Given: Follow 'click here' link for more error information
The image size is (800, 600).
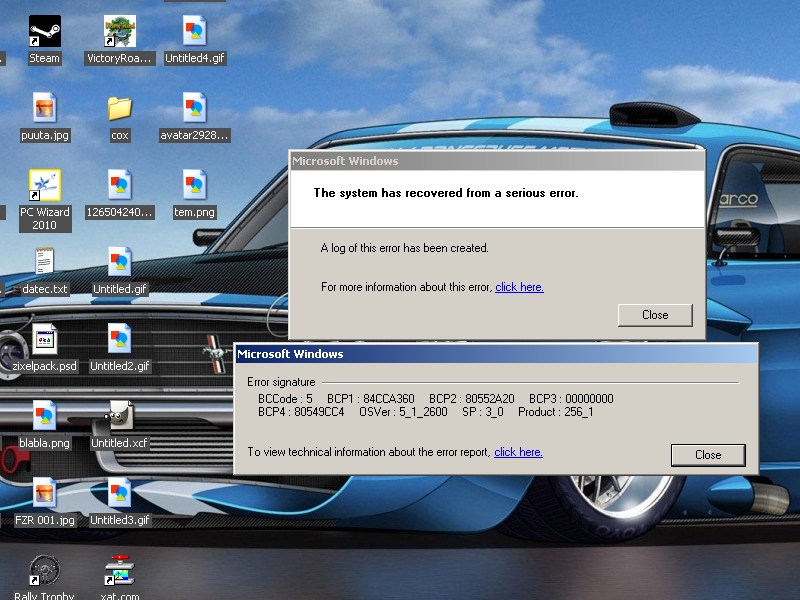Looking at the screenshot, I should 519,287.
